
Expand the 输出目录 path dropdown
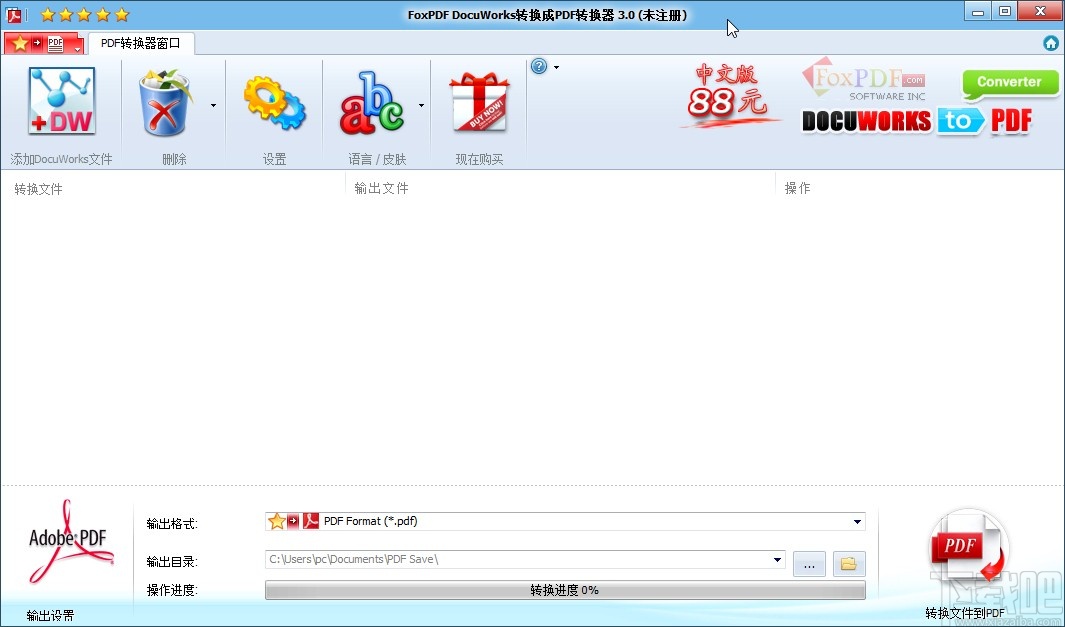click(x=779, y=561)
